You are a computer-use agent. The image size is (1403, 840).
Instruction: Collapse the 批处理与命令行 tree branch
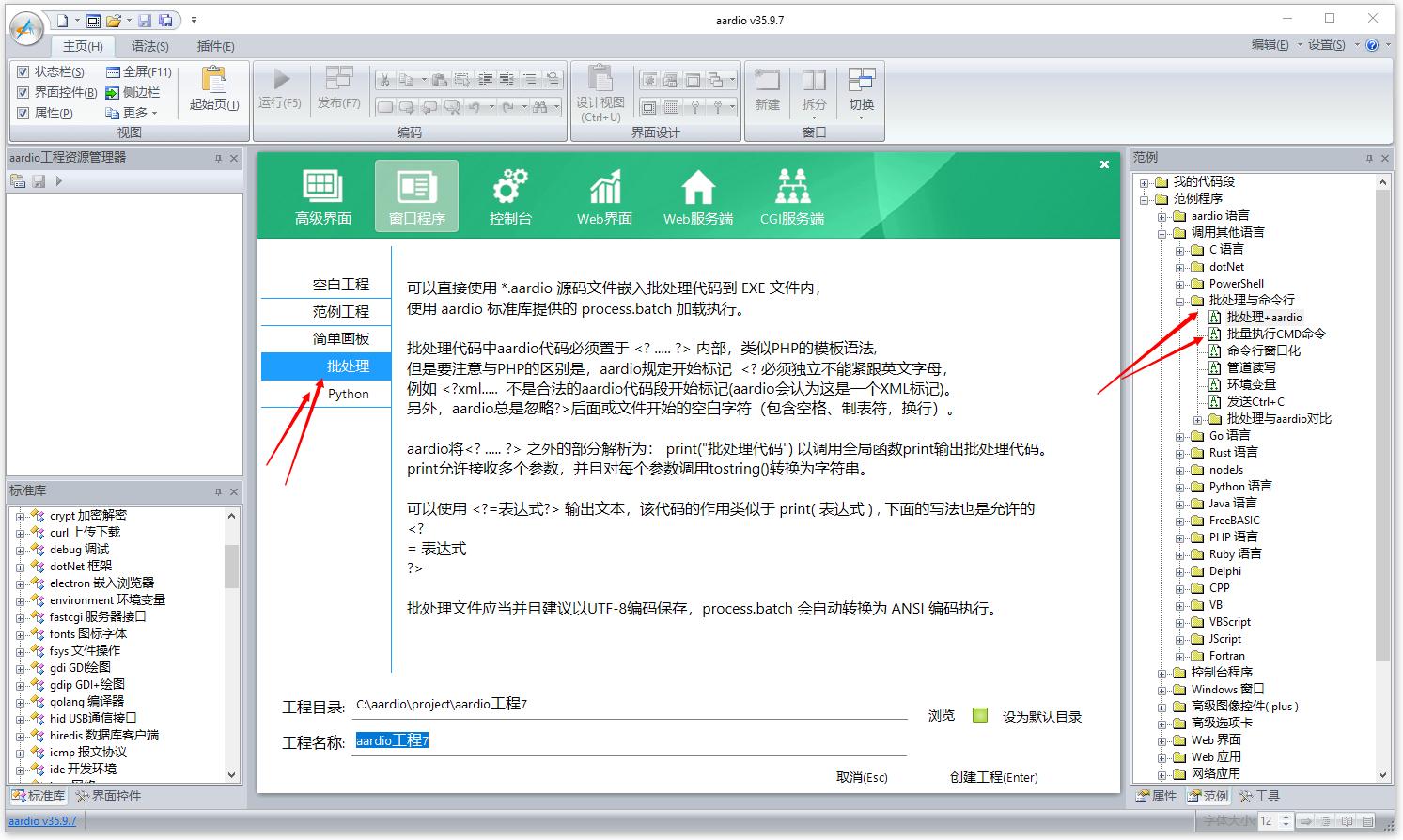[x=1181, y=300]
